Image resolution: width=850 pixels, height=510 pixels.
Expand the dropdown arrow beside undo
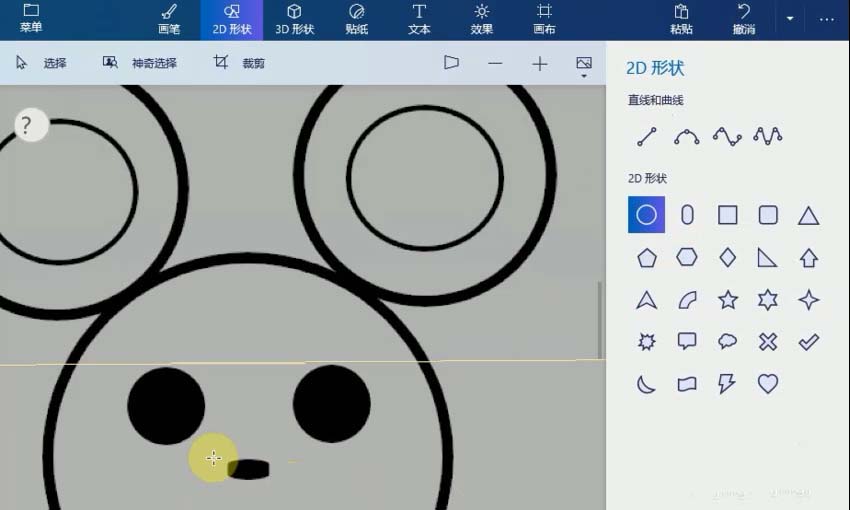coord(790,19)
